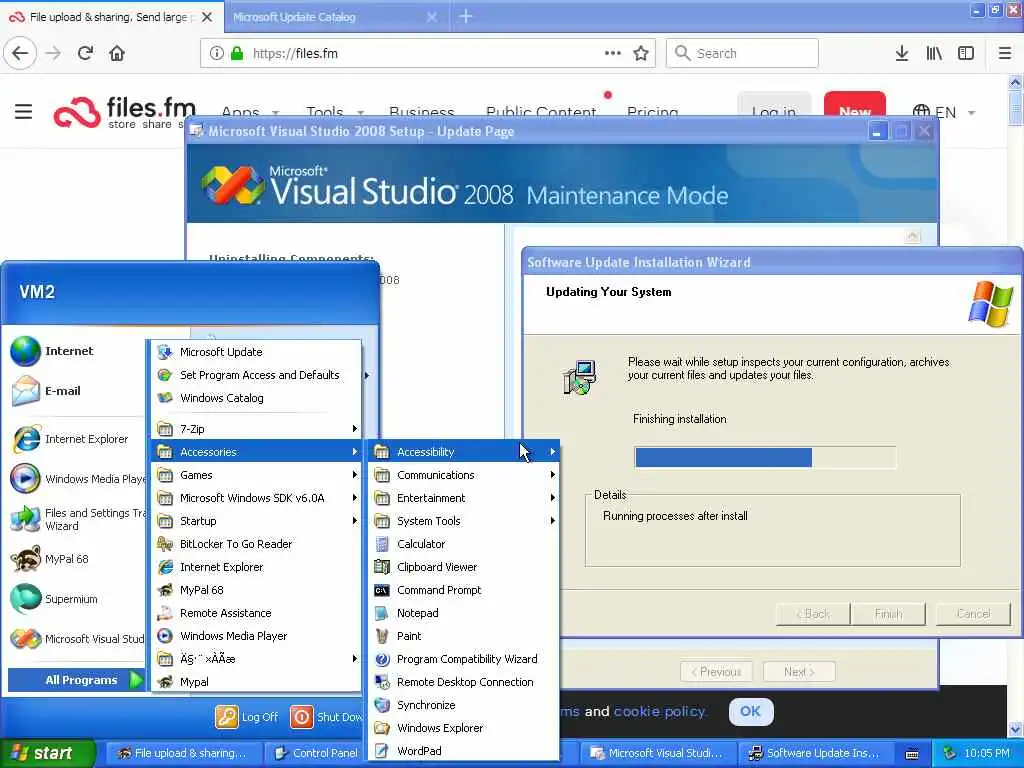Open the cookie policy link
Viewport: 1024px width, 768px height.
(660, 711)
